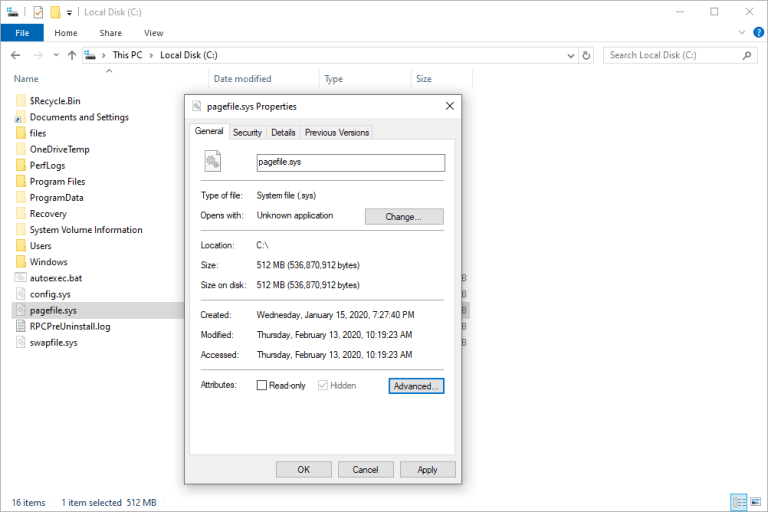Select the Program Files folder icon
The width and height of the screenshot is (768, 512).
[21, 182]
